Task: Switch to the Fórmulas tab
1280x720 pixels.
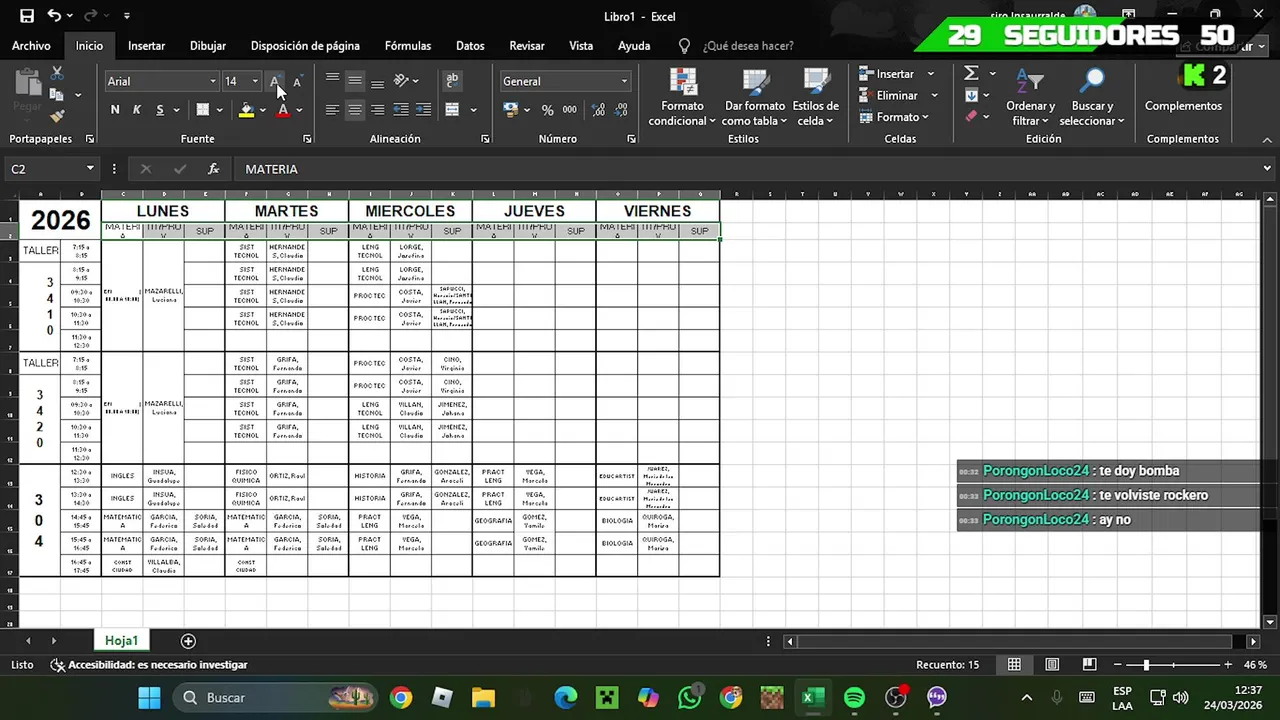Action: [x=408, y=46]
